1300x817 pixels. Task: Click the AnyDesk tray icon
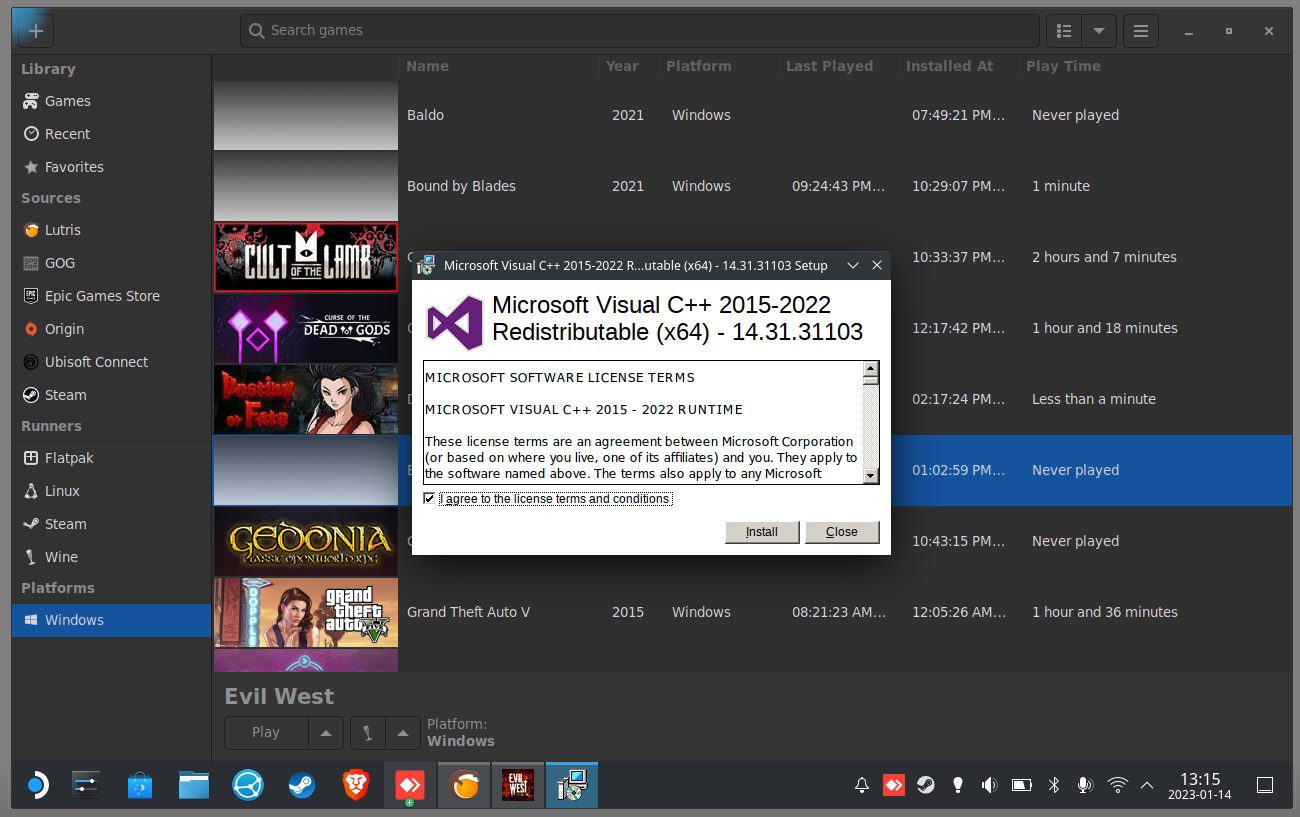pyautogui.click(x=894, y=786)
